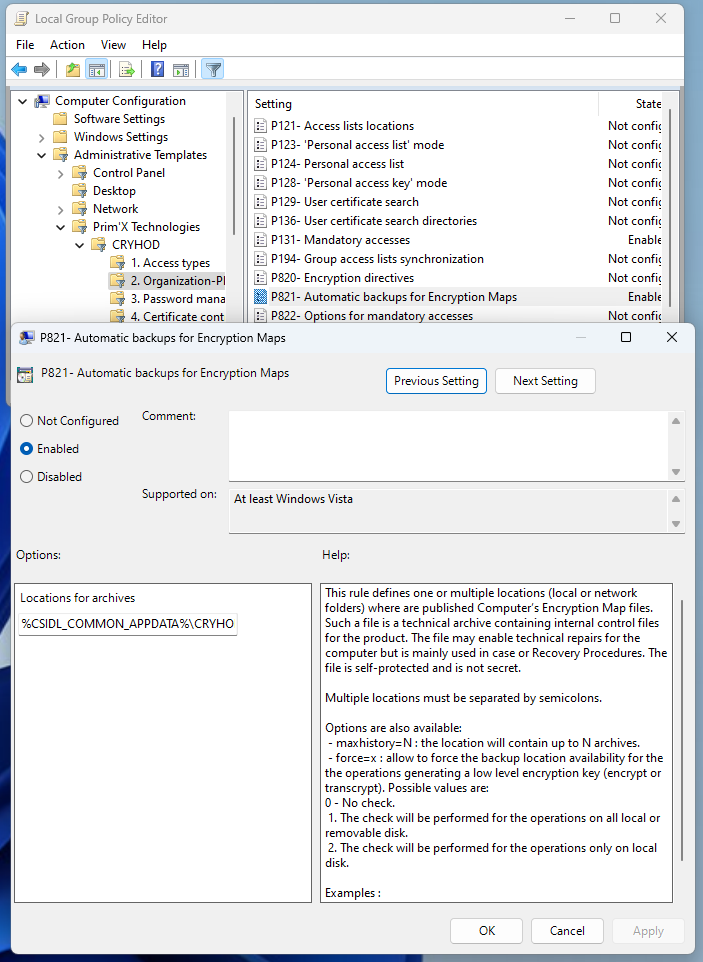Click the Back arrow in the toolbar
This screenshot has width=703, height=962.
[x=19, y=69]
